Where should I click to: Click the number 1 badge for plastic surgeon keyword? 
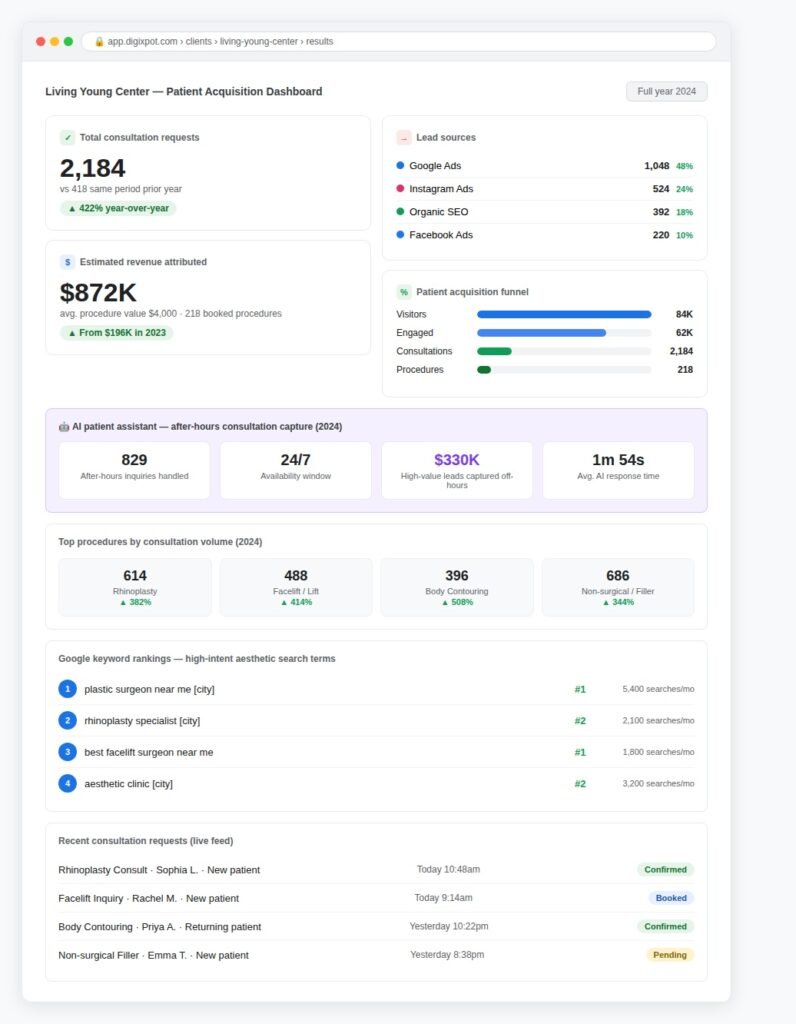click(67, 689)
